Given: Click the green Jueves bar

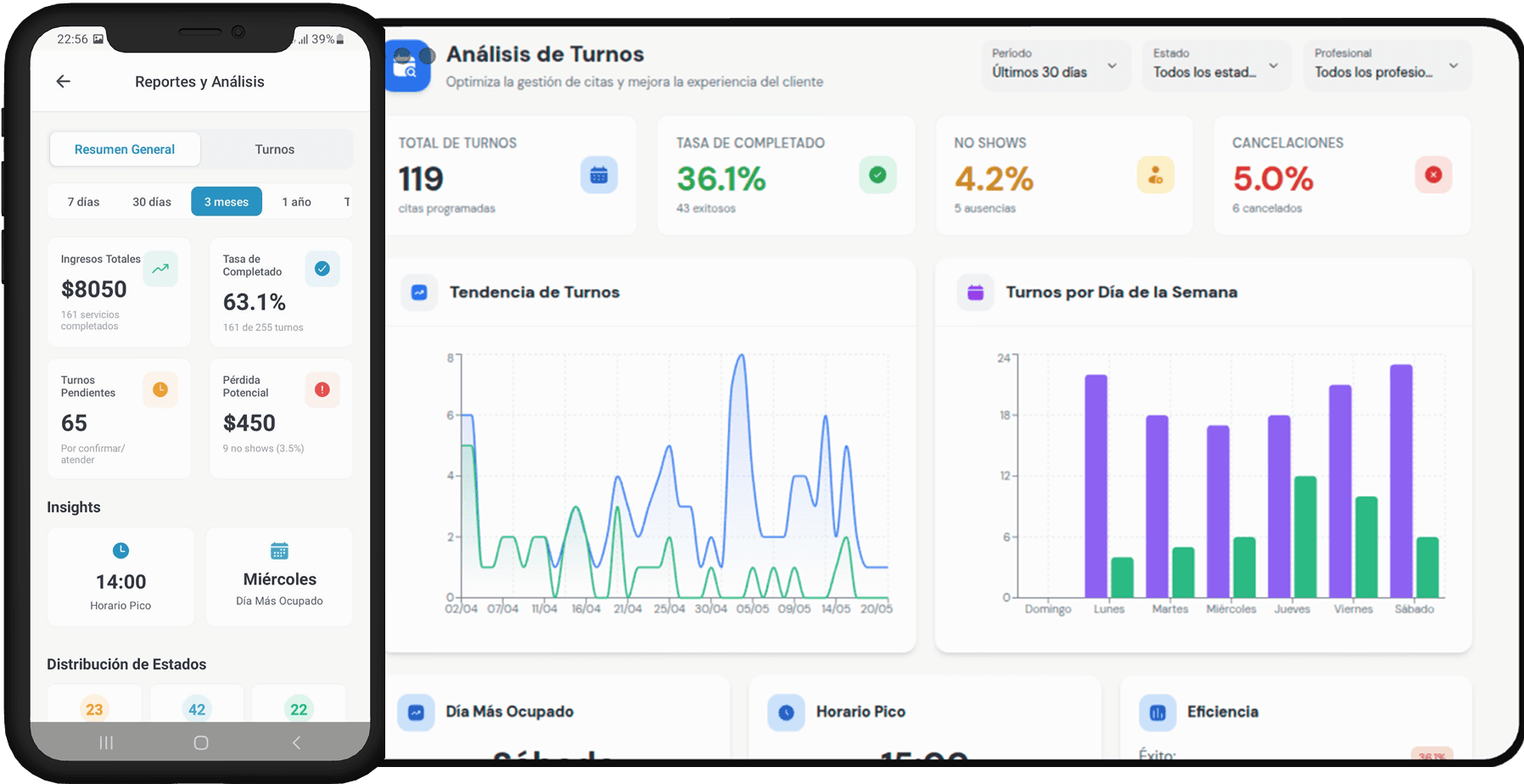Looking at the screenshot, I should 1305,537.
